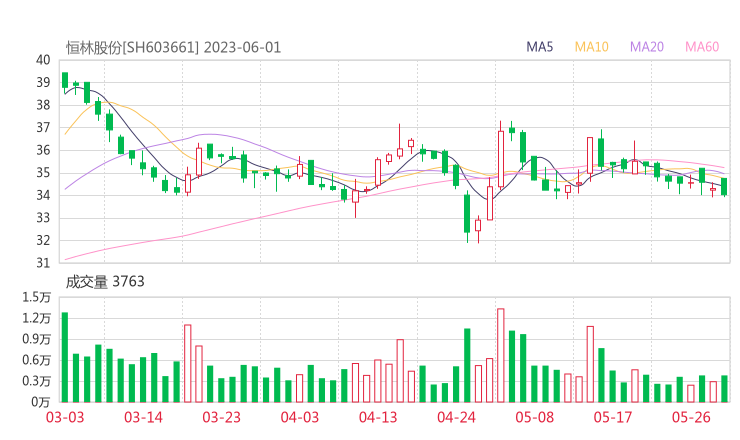This screenshot has width=740, height=440.
Task: Click the tallest red volume bar
Action: (501, 355)
